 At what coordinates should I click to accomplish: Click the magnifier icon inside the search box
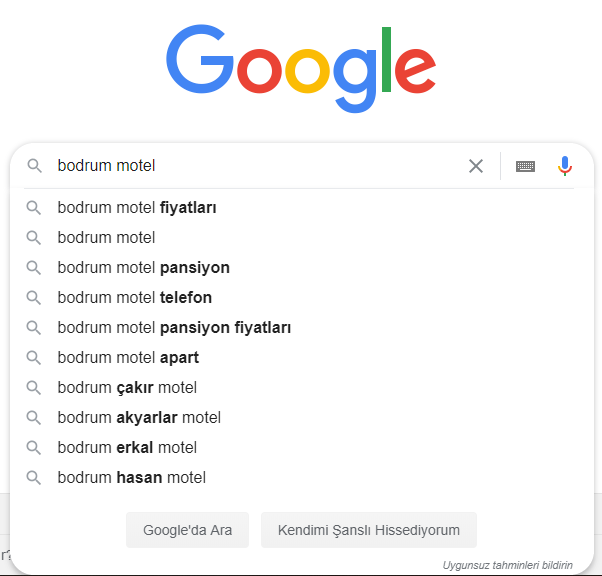coord(35,166)
